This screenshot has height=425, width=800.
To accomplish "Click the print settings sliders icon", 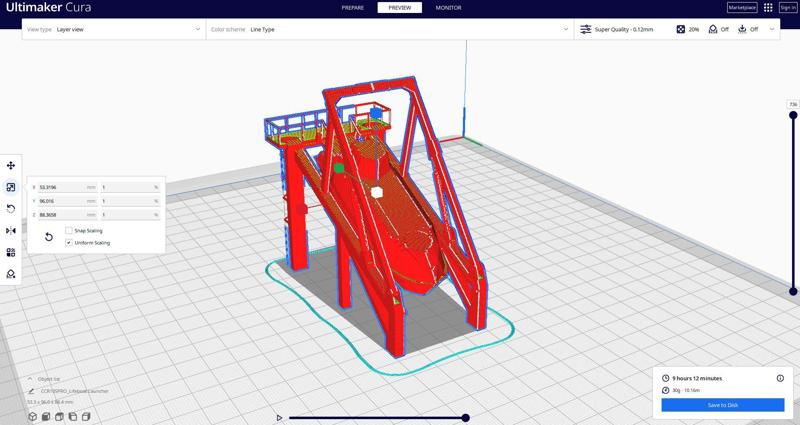I will [586, 30].
